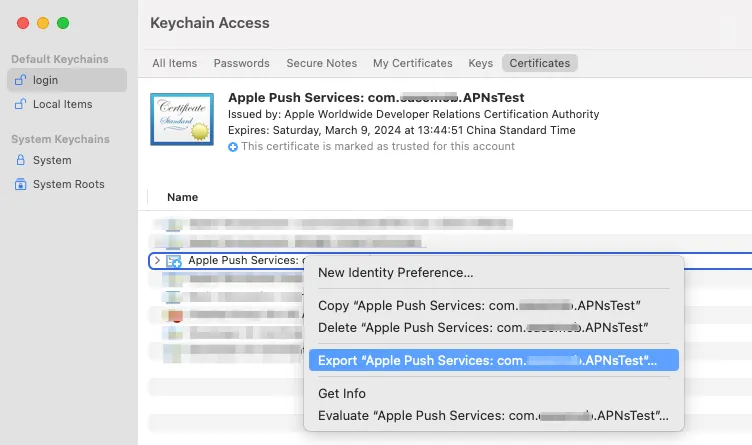This screenshot has height=445, width=752.
Task: Click the "Expires: Saturday, March 9, 2024" text
Action: point(401,130)
